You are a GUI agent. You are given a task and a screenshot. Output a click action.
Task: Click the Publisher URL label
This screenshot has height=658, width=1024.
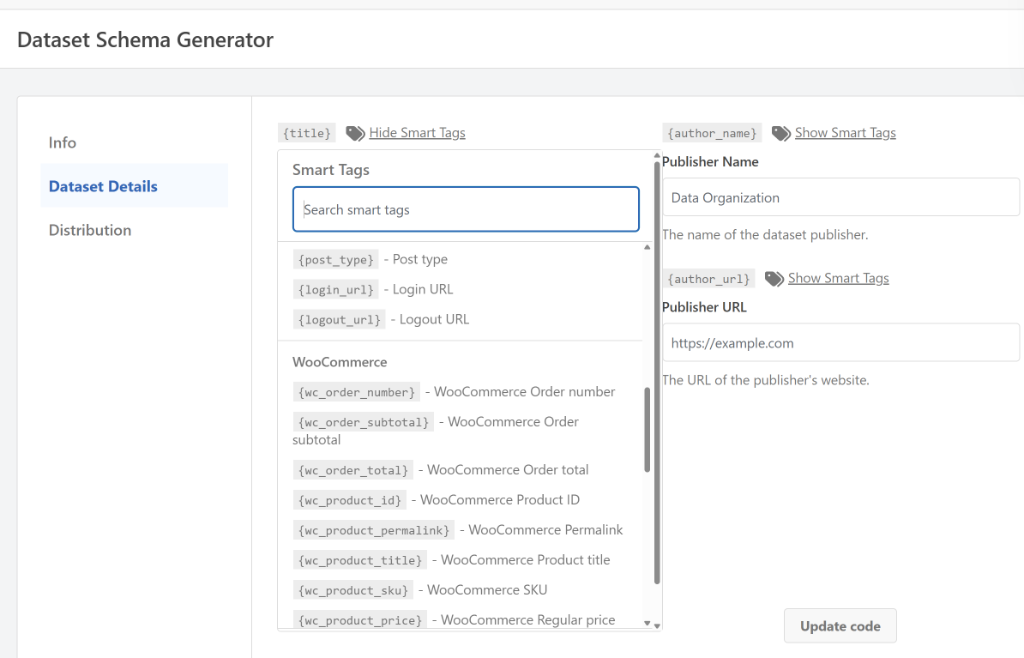click(x=704, y=307)
